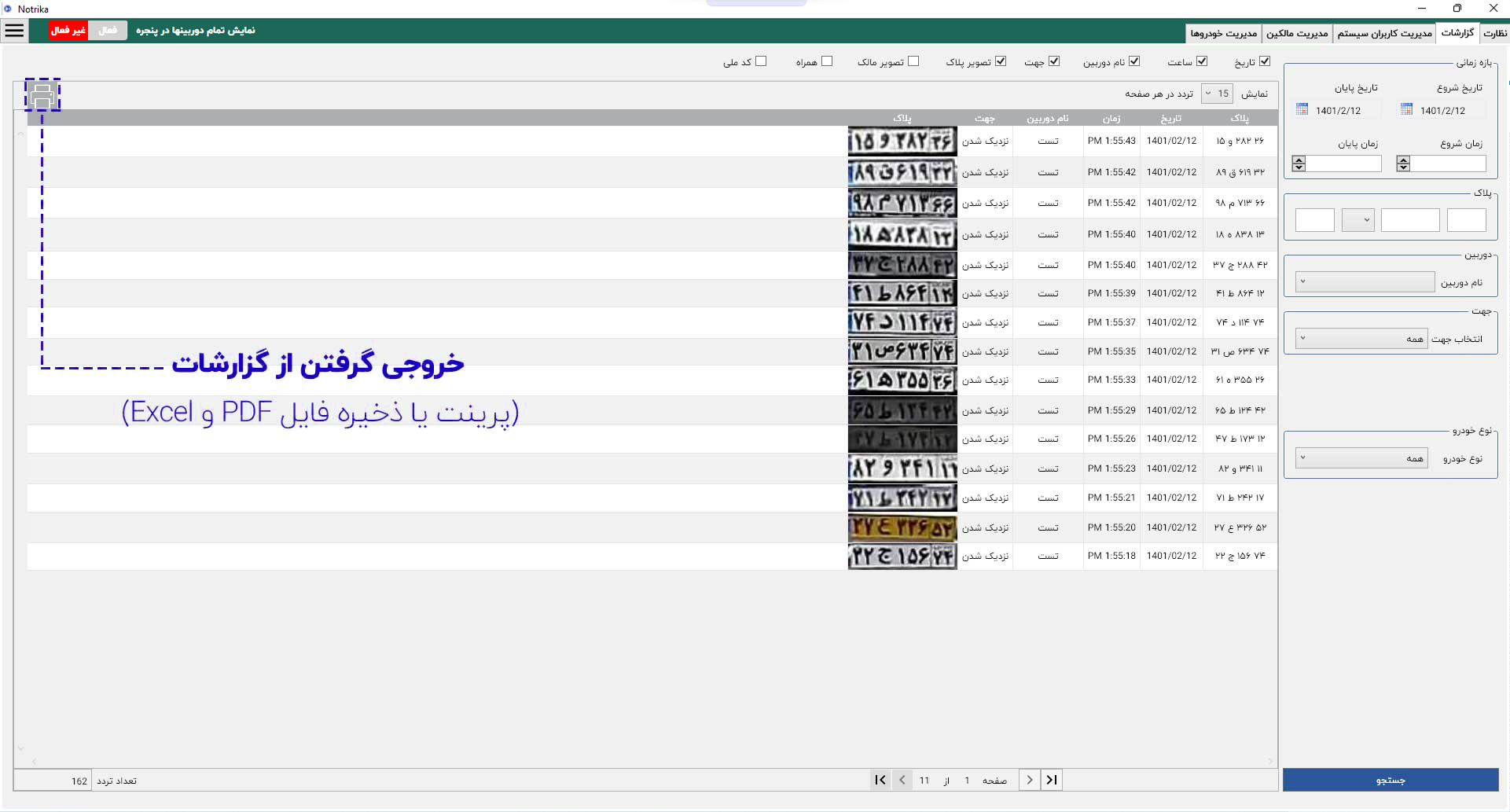The height and width of the screenshot is (812, 1510).
Task: Switch the فعال toggle on
Action: (108, 31)
